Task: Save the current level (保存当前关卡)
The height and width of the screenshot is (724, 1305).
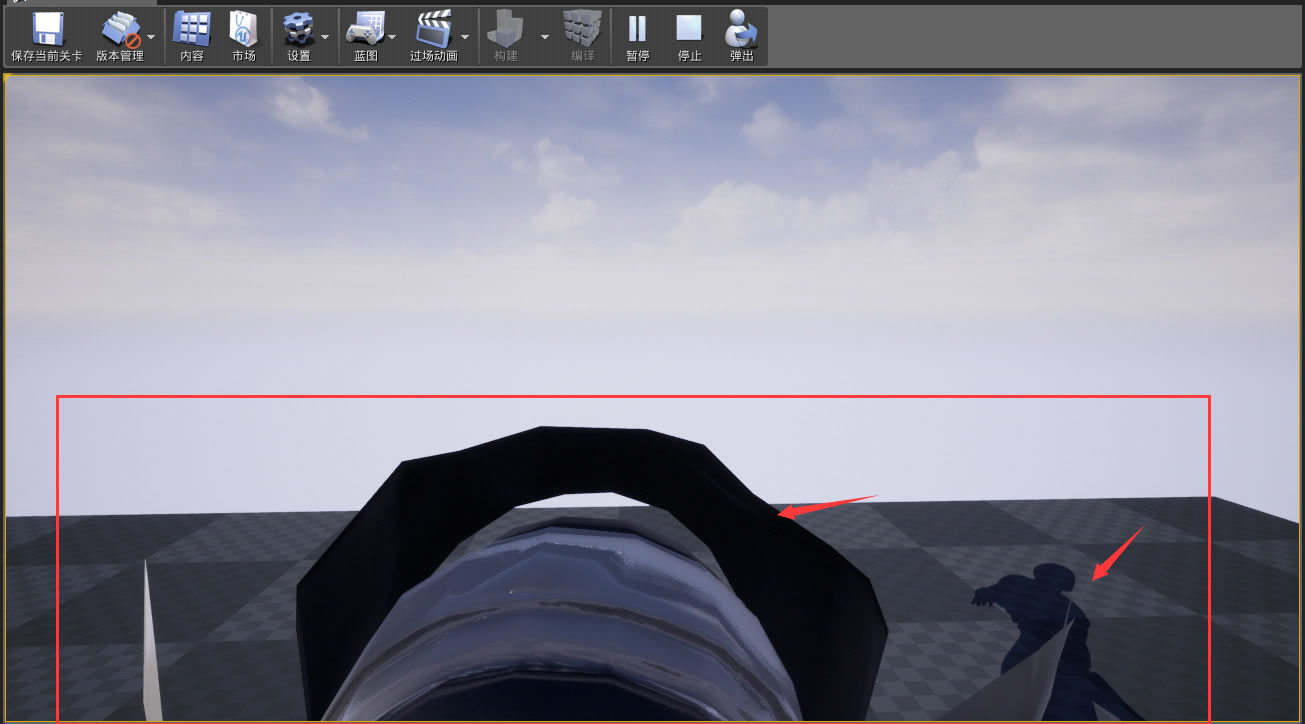Action: 46,37
